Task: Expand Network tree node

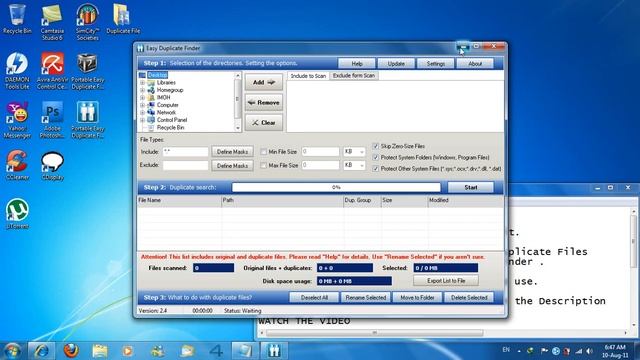Action: (142, 113)
